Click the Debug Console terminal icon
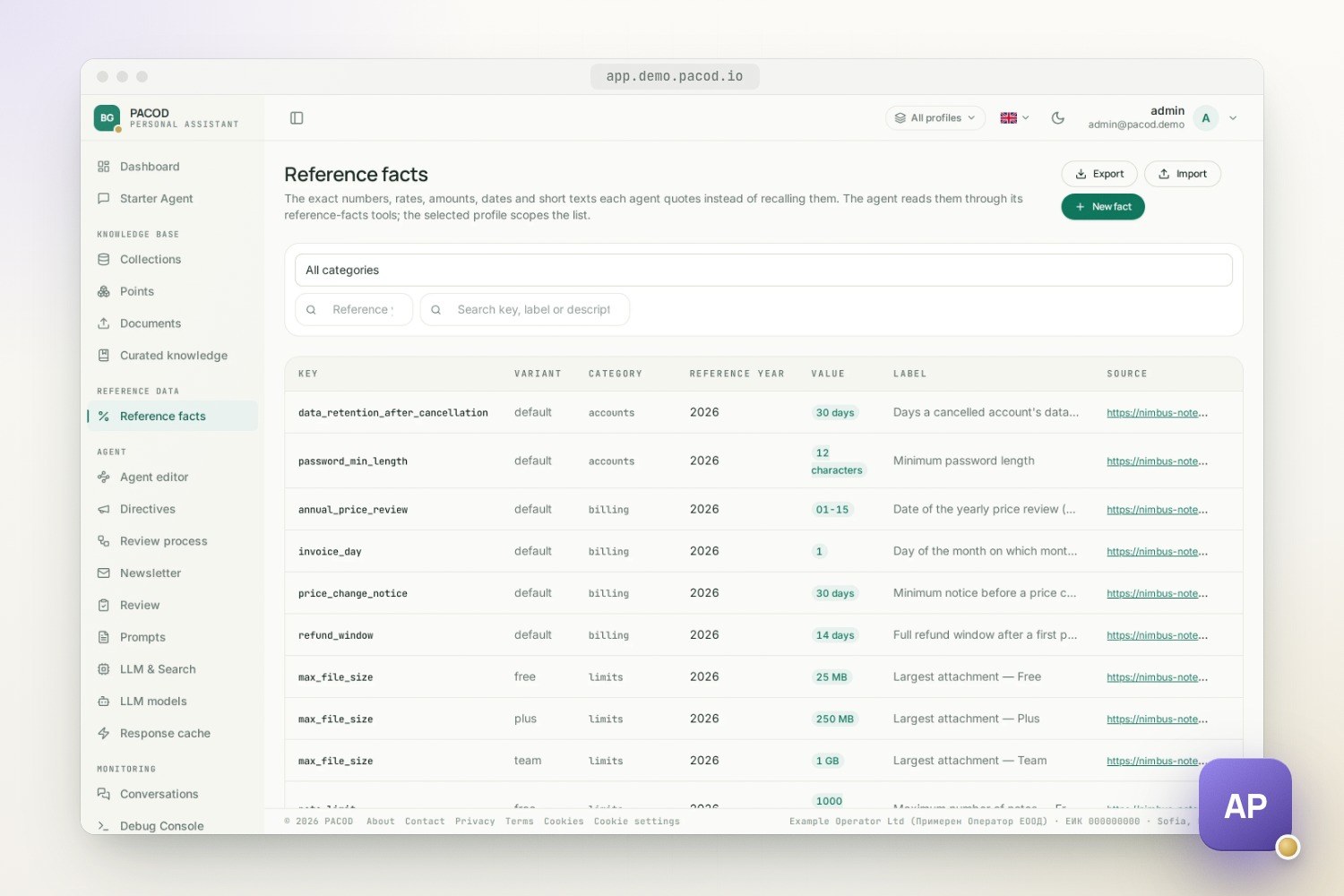Image resolution: width=1344 pixels, height=896 pixels. pos(104,826)
